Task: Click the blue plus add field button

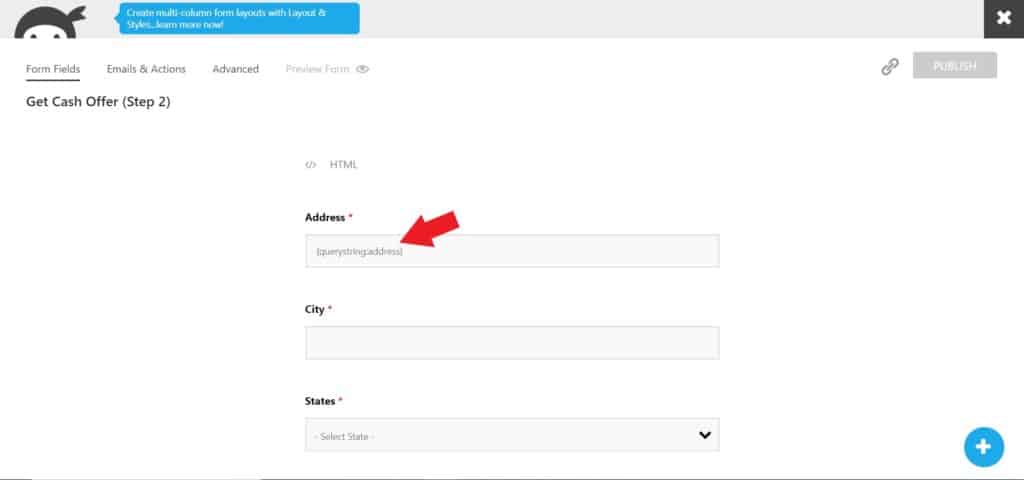Action: 984,447
